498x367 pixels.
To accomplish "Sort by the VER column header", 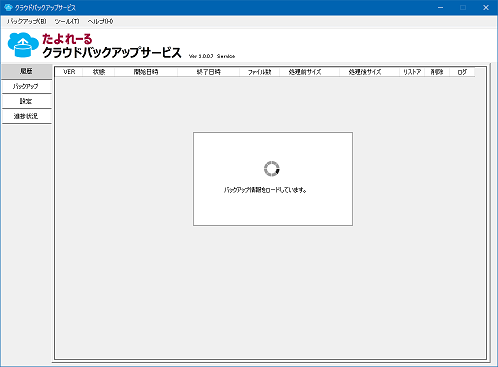I will [69, 72].
